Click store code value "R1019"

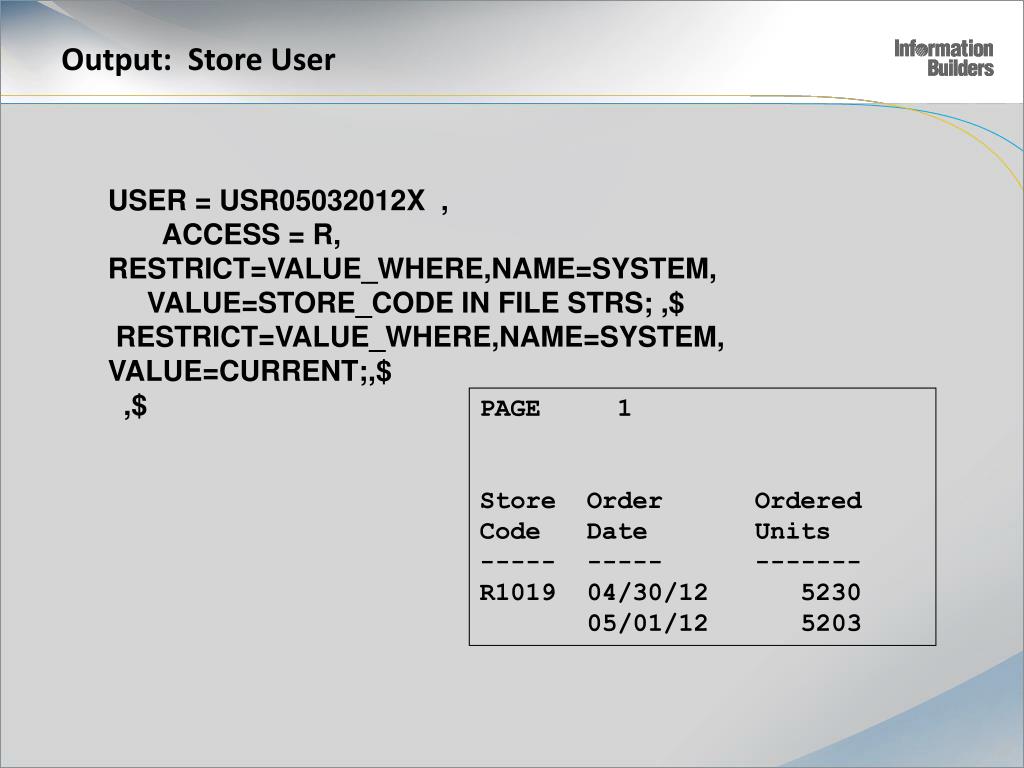pyautogui.click(x=518, y=592)
